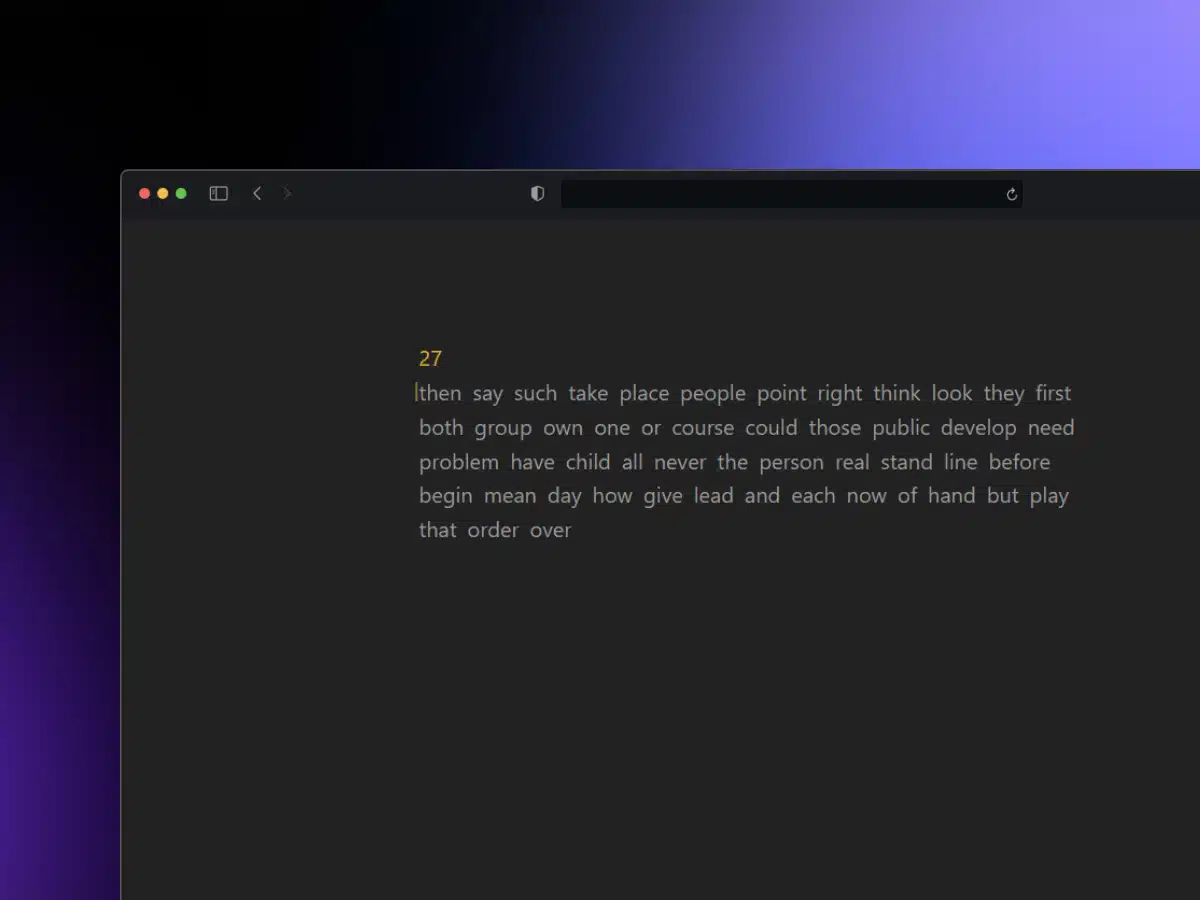Click on the word "child"

pyautogui.click(x=588, y=463)
